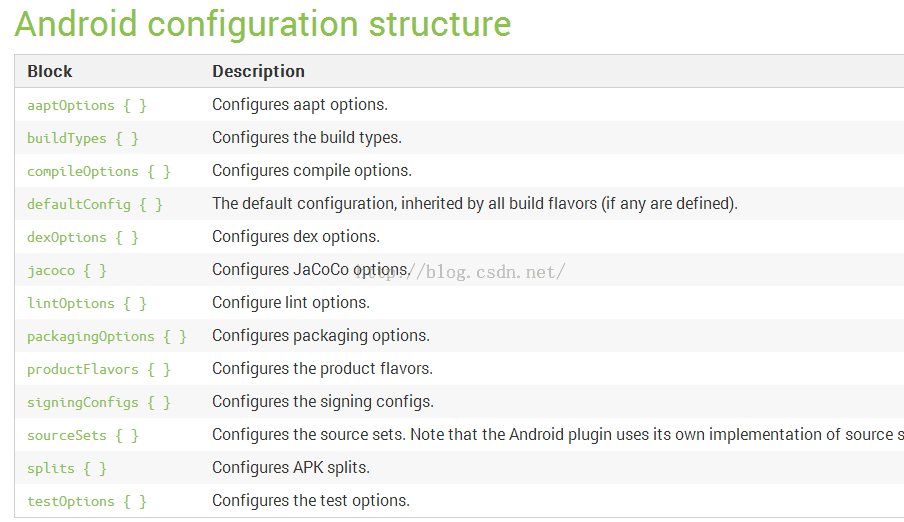
Task: Click the Configures APK splits description
Action: point(291,467)
